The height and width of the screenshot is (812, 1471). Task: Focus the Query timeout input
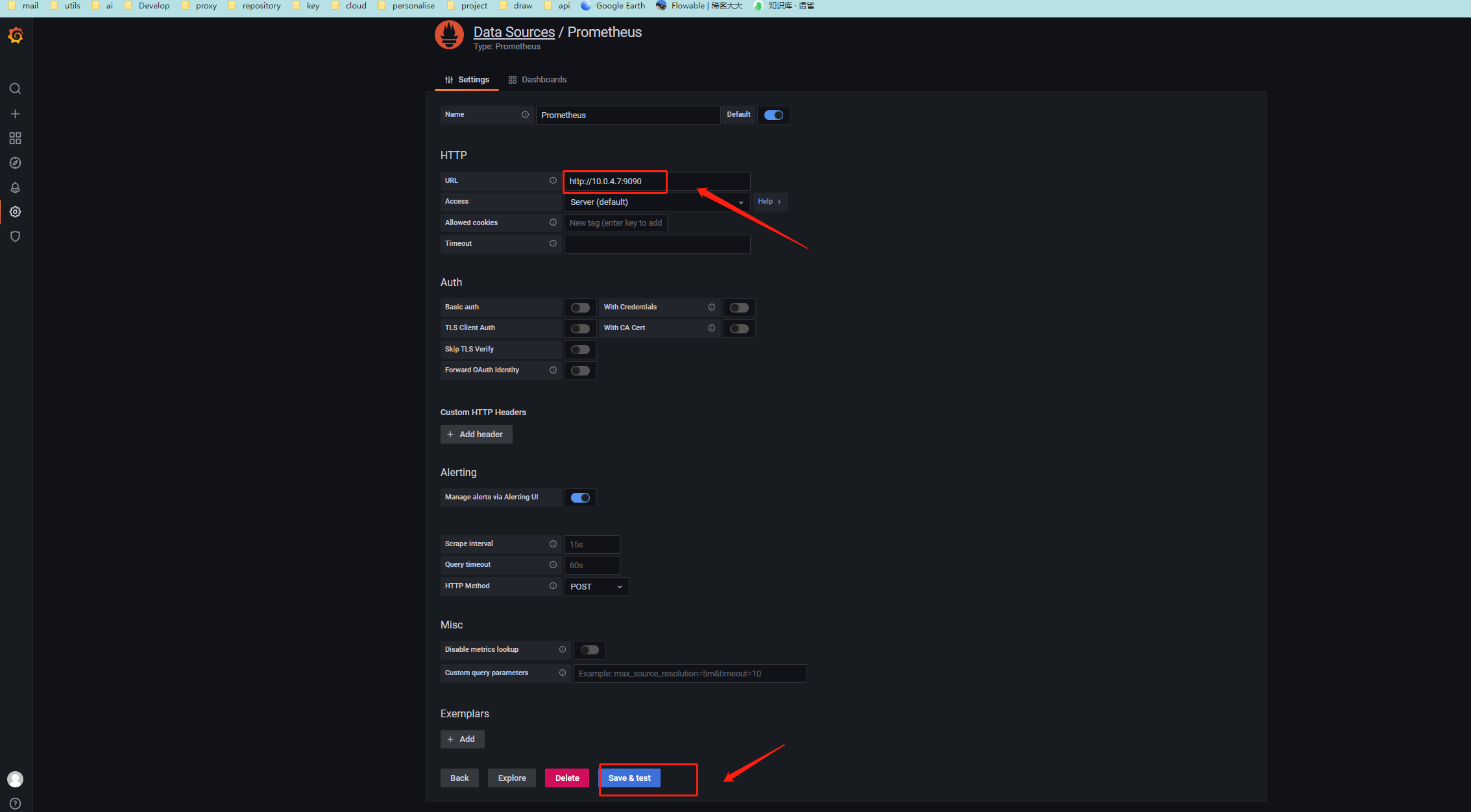[x=592, y=566]
